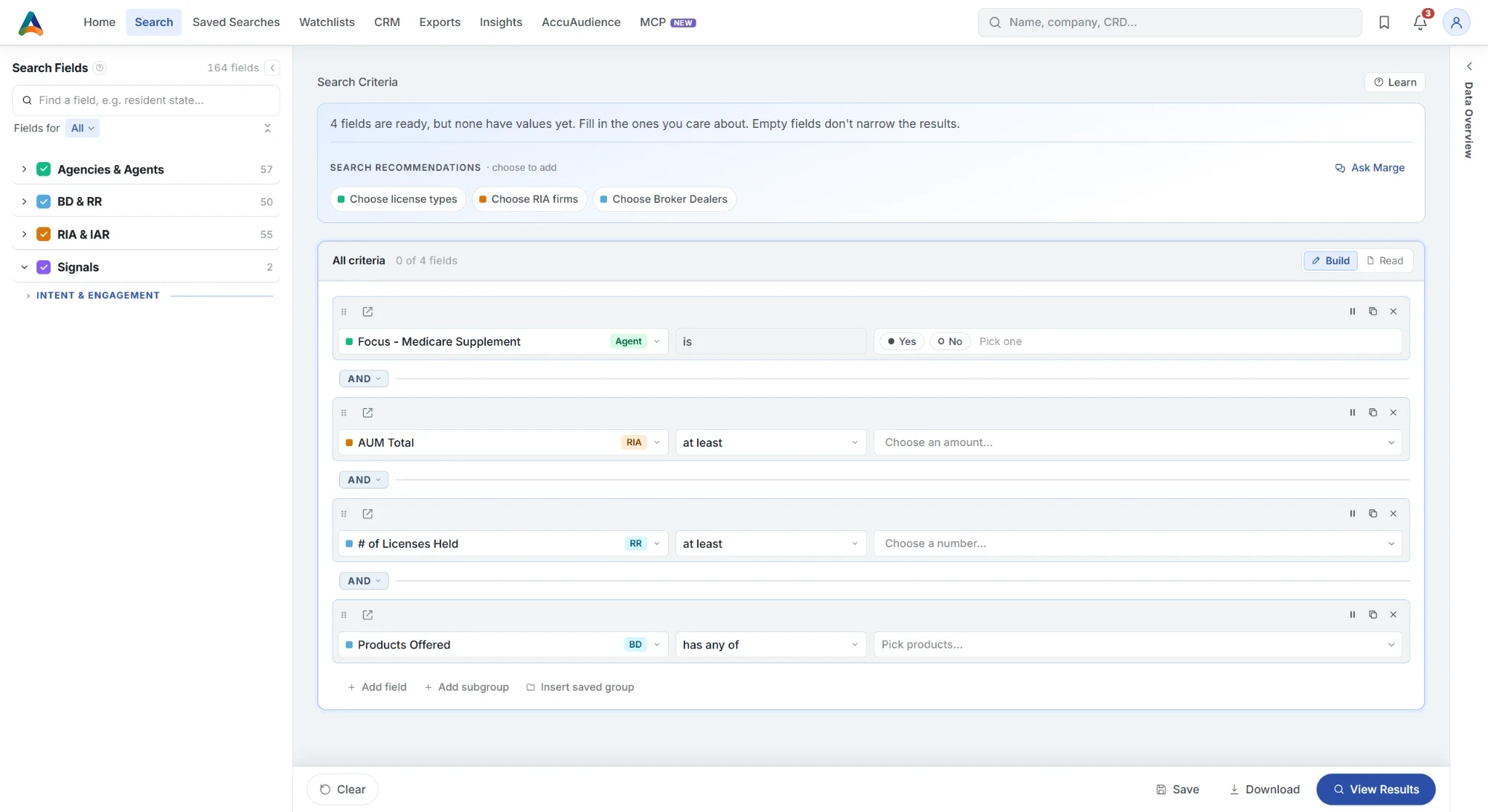Add the Choose license types recommendation
This screenshot has height=812, width=1488.
[x=398, y=199]
